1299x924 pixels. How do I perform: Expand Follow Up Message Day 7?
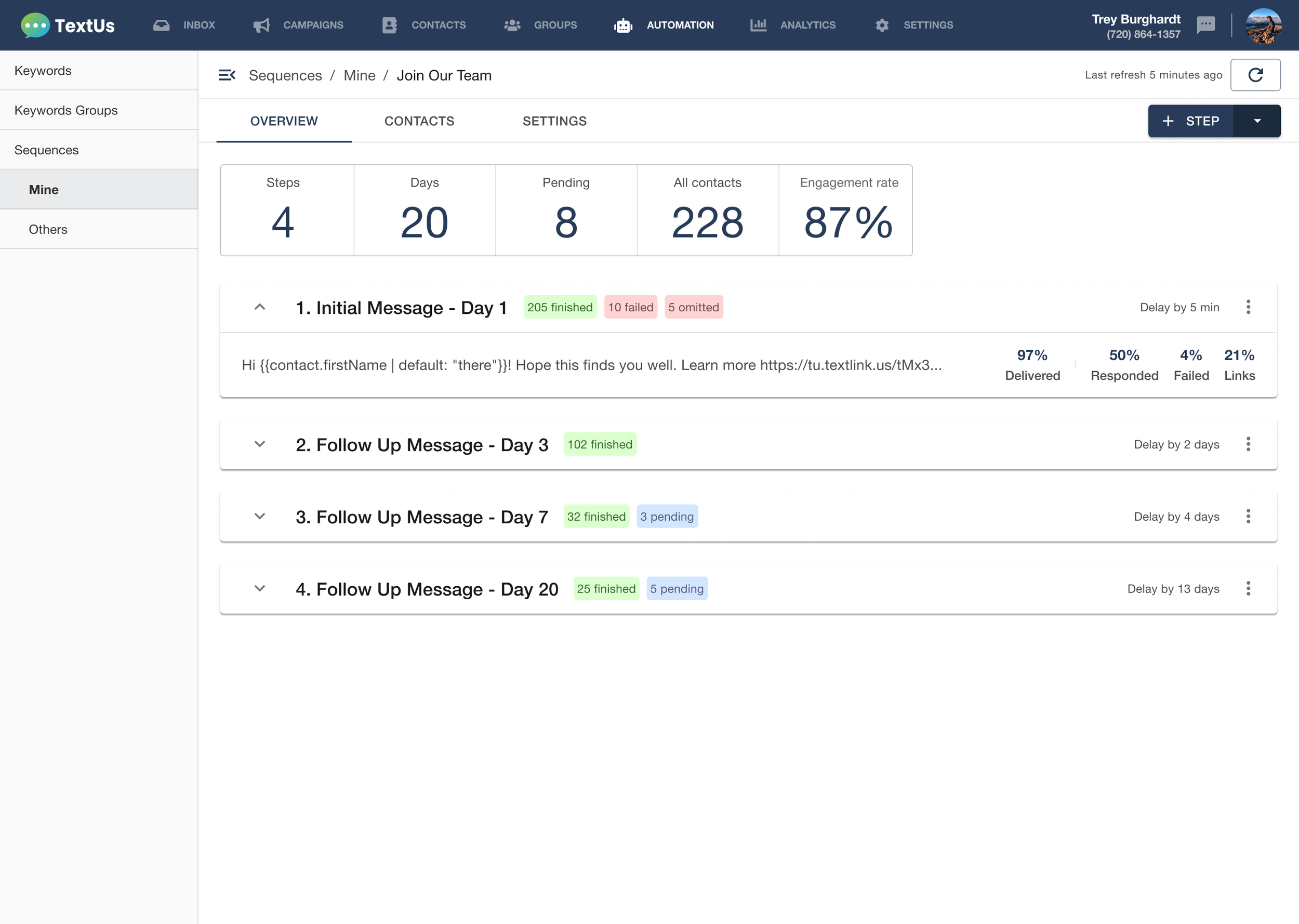[260, 517]
